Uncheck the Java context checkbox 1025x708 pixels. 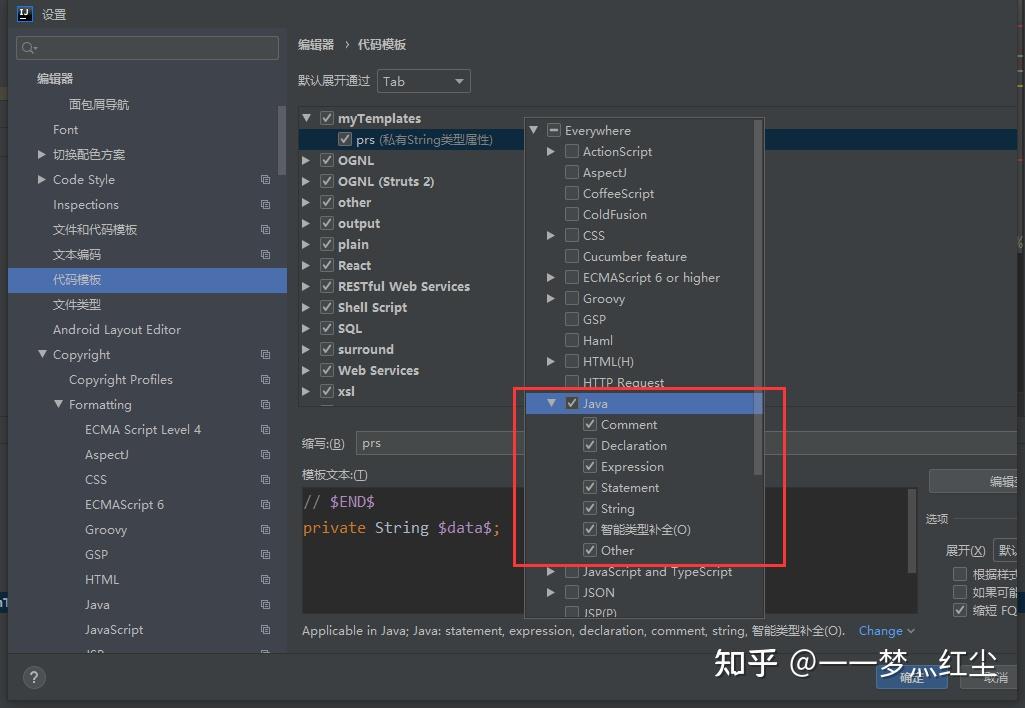click(572, 403)
